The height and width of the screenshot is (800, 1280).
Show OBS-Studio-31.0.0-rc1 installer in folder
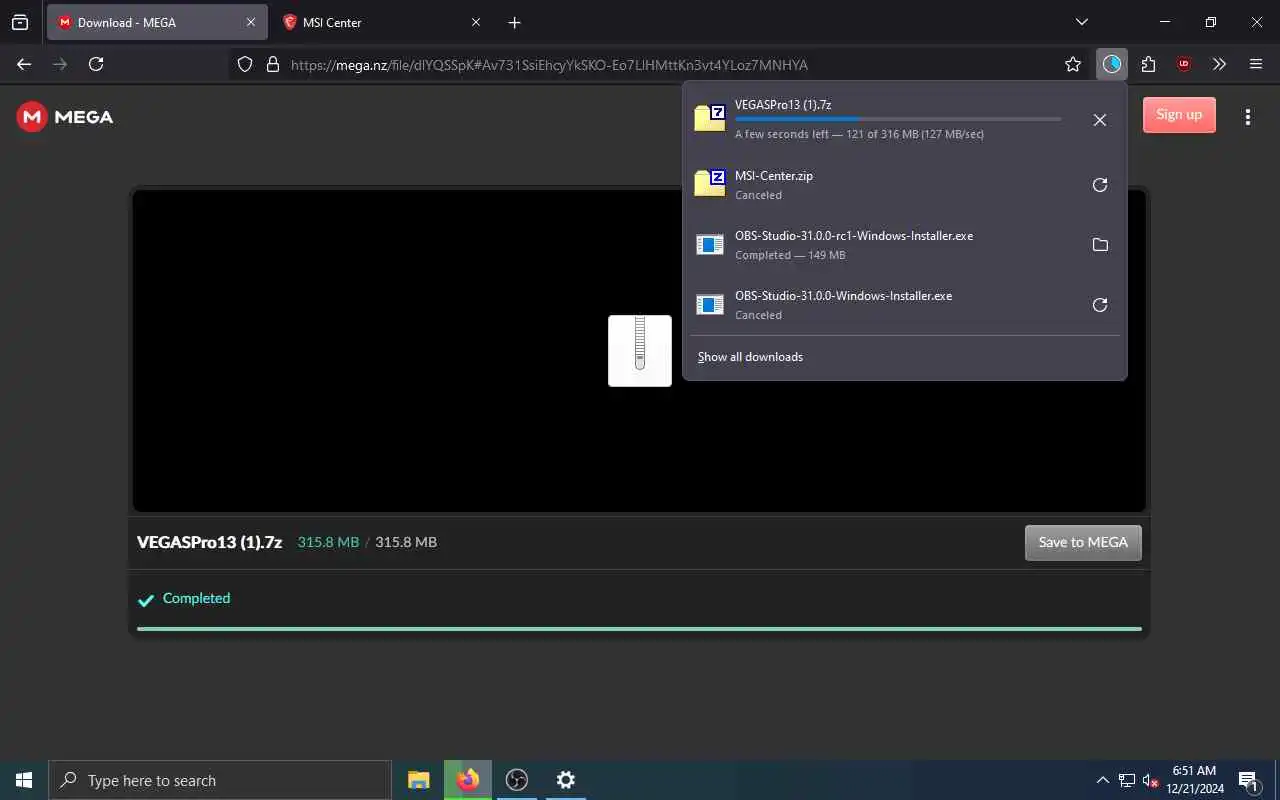(x=1099, y=245)
